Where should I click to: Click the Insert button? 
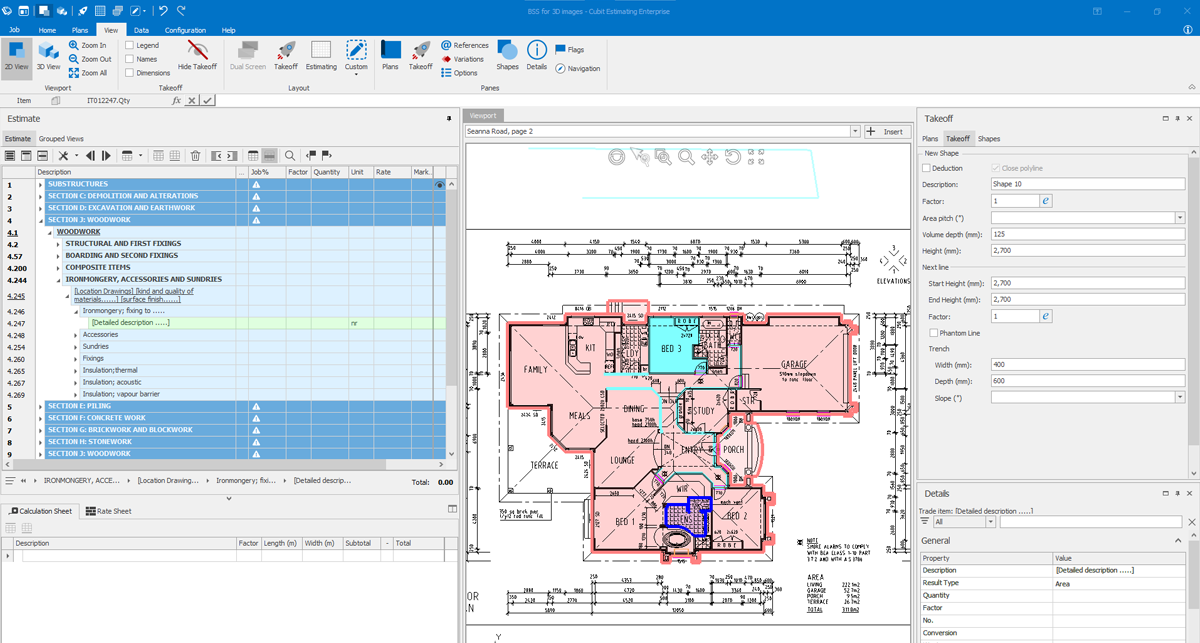tap(886, 131)
